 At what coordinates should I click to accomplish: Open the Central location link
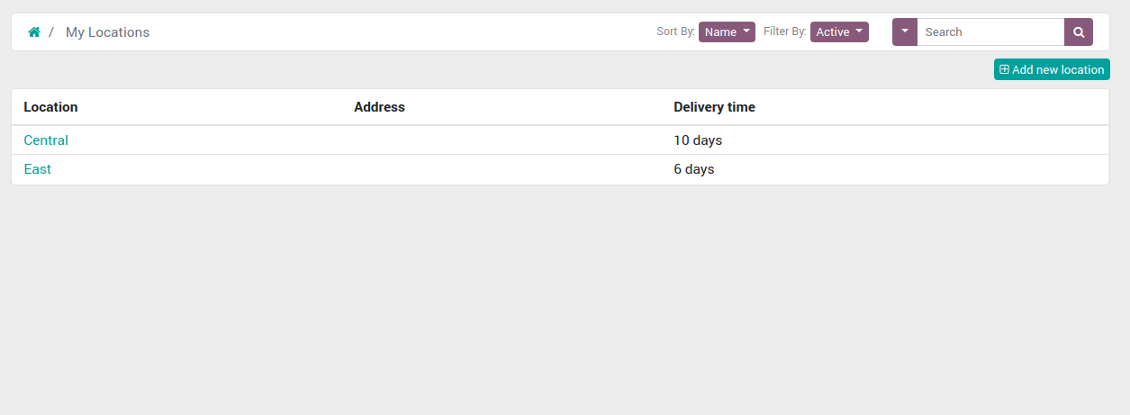click(46, 140)
